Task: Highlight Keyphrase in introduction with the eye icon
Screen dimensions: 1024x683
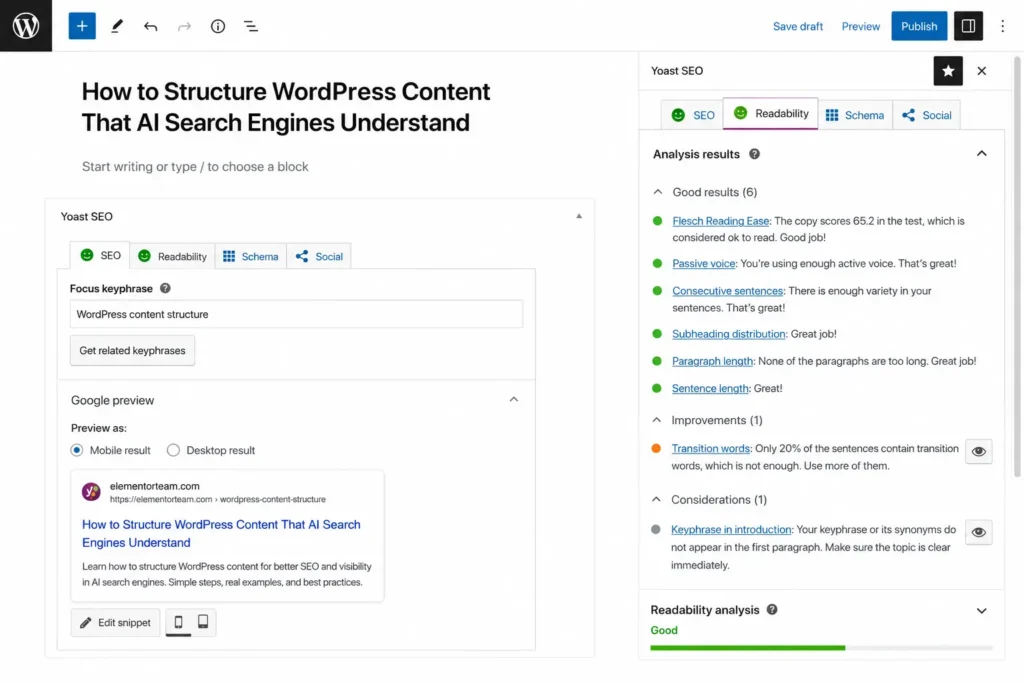Action: click(978, 532)
